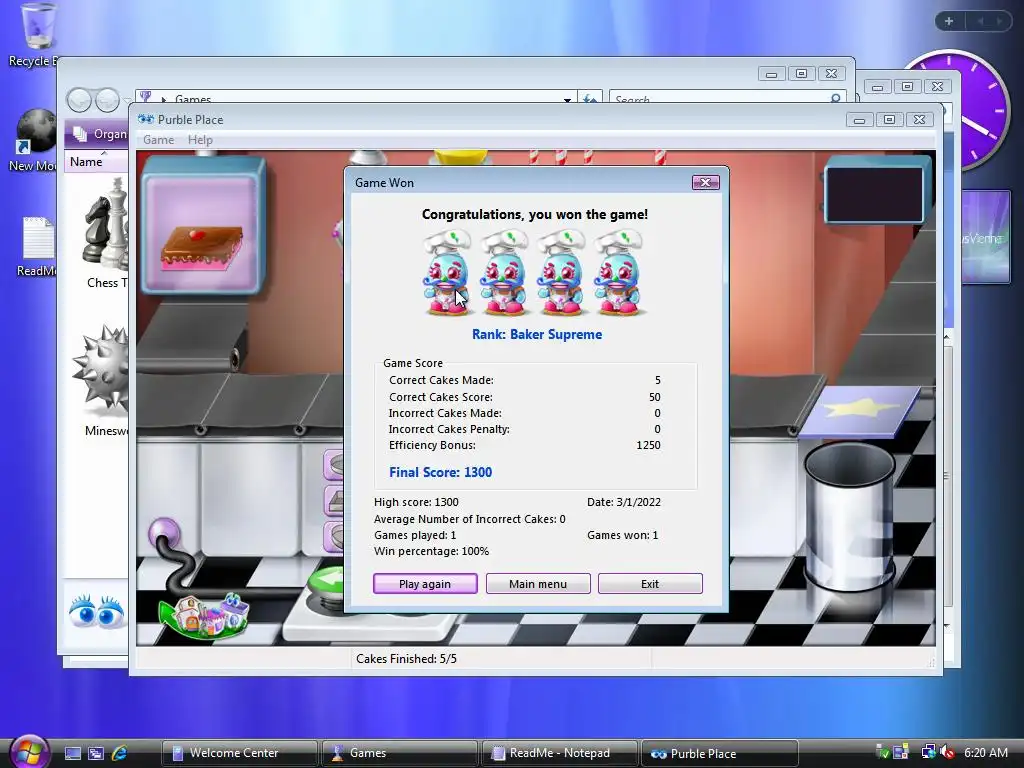Click the Date: 3/1/2022 text

(x=624, y=502)
